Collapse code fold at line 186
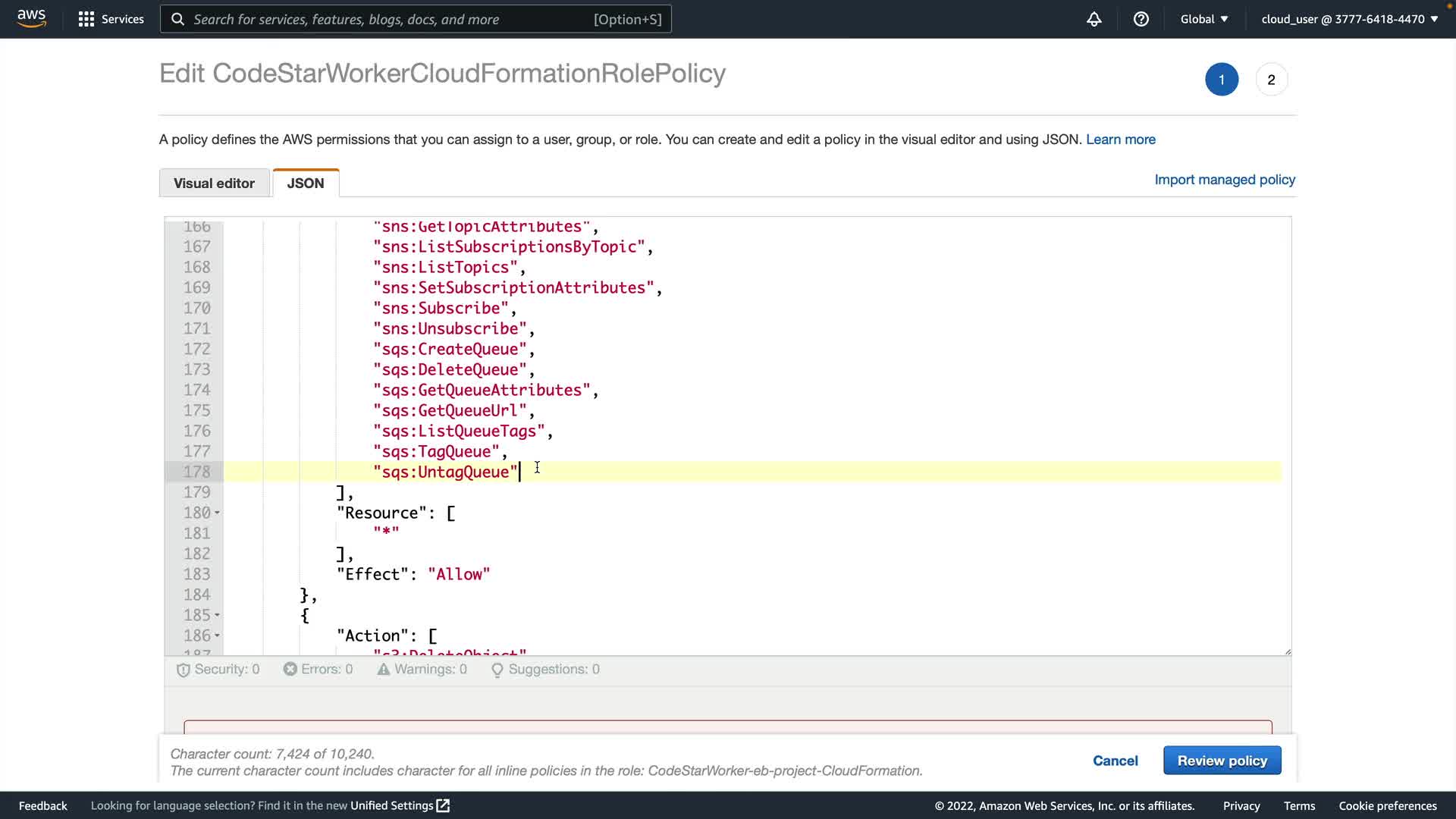 (217, 636)
